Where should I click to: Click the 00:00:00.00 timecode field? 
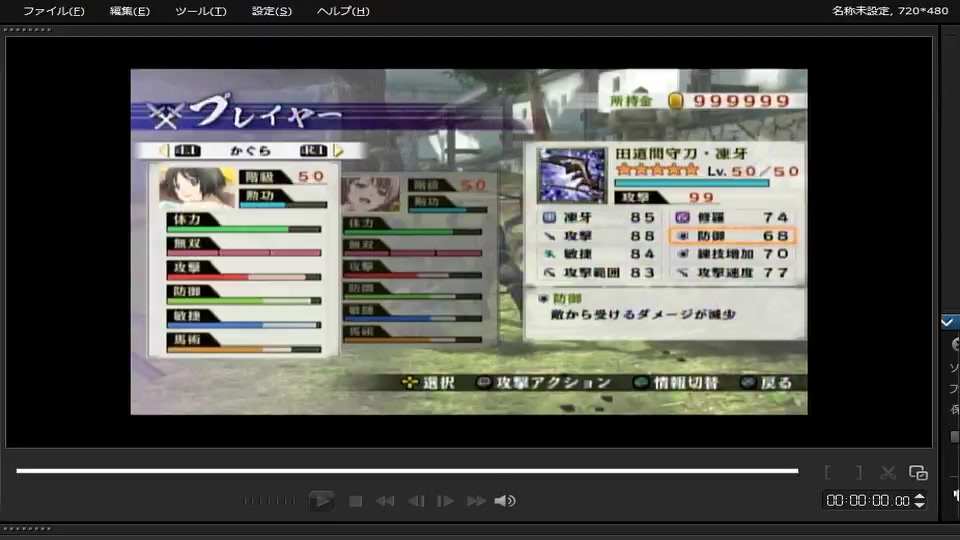pyautogui.click(x=867, y=501)
